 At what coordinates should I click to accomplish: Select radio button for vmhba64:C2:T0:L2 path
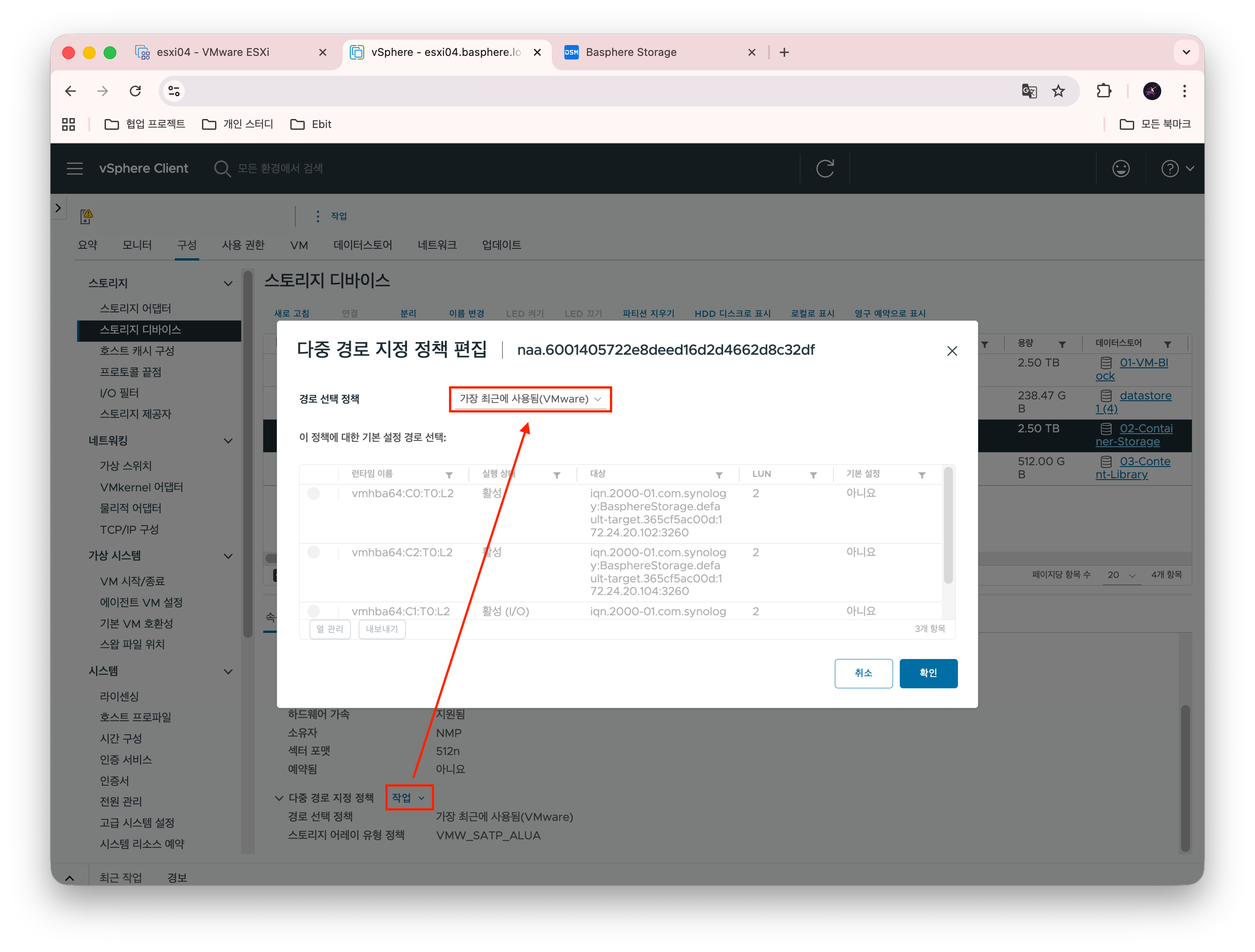[x=313, y=552]
